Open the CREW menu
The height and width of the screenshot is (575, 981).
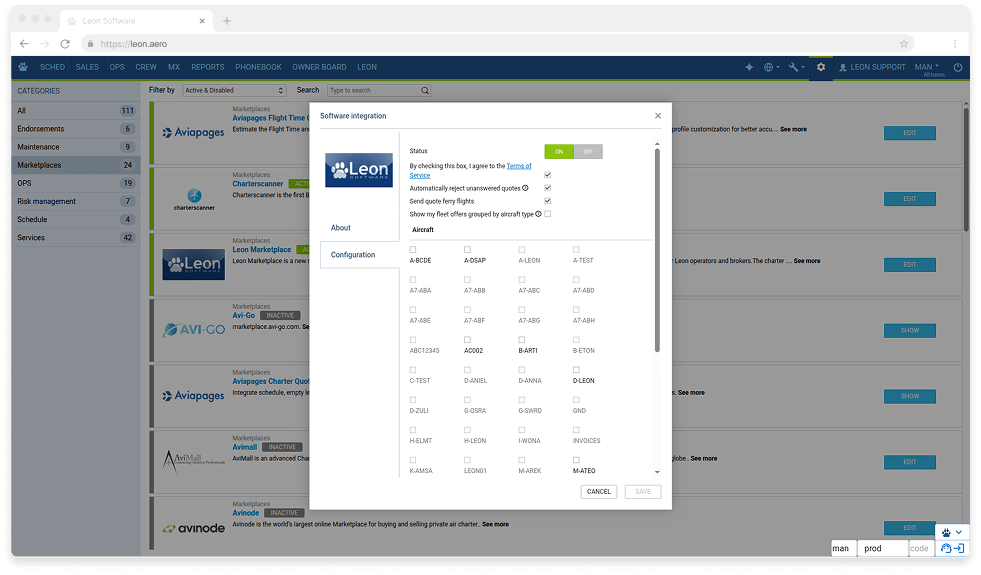146,67
